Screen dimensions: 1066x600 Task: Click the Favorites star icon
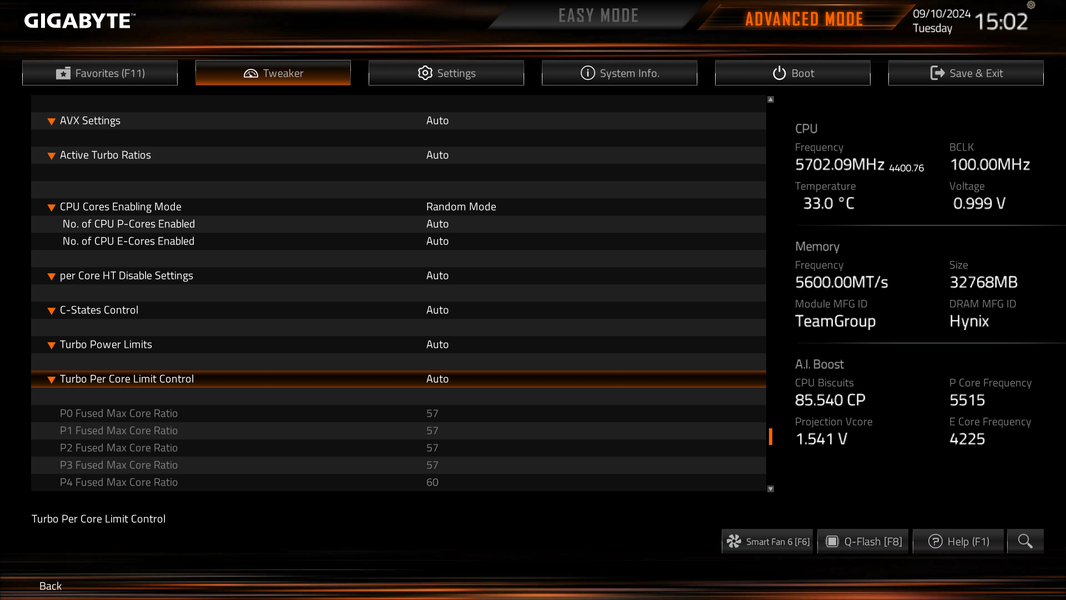63,73
